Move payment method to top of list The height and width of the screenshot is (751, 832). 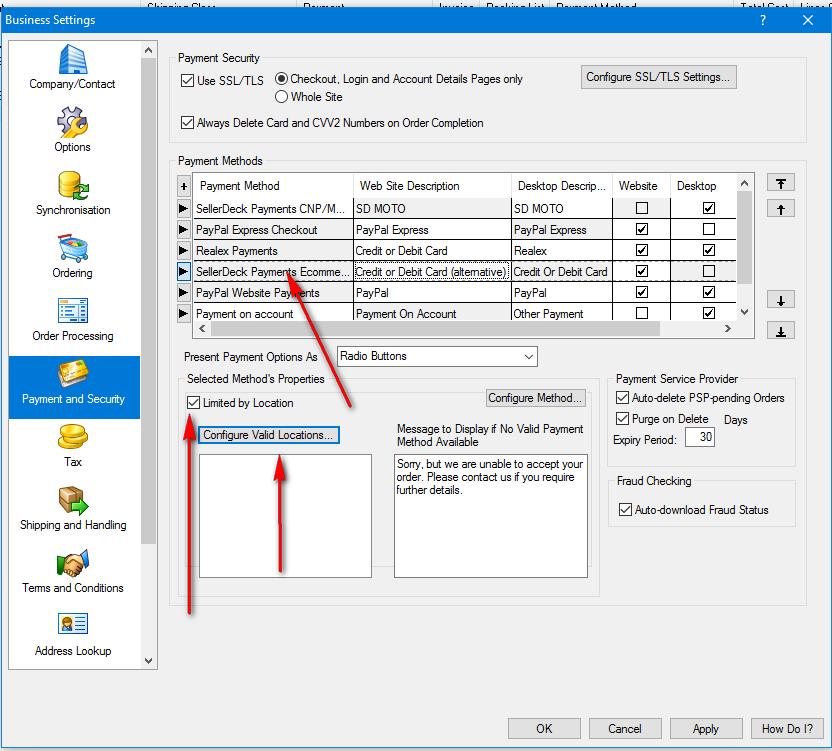780,183
